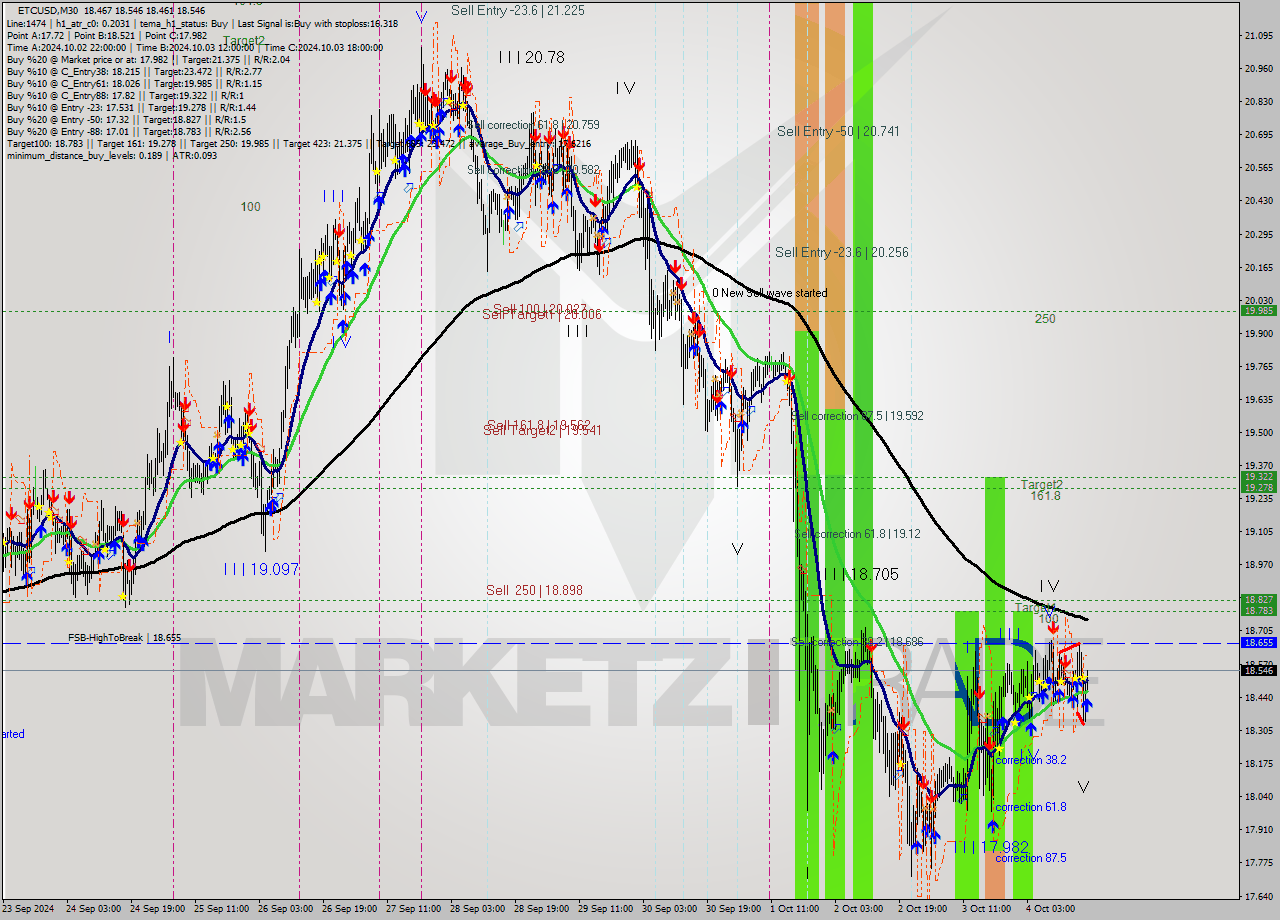This screenshot has height=920, width=1280.
Task: Click the 'I I I 19.097' blue wave label
Action: point(262,569)
